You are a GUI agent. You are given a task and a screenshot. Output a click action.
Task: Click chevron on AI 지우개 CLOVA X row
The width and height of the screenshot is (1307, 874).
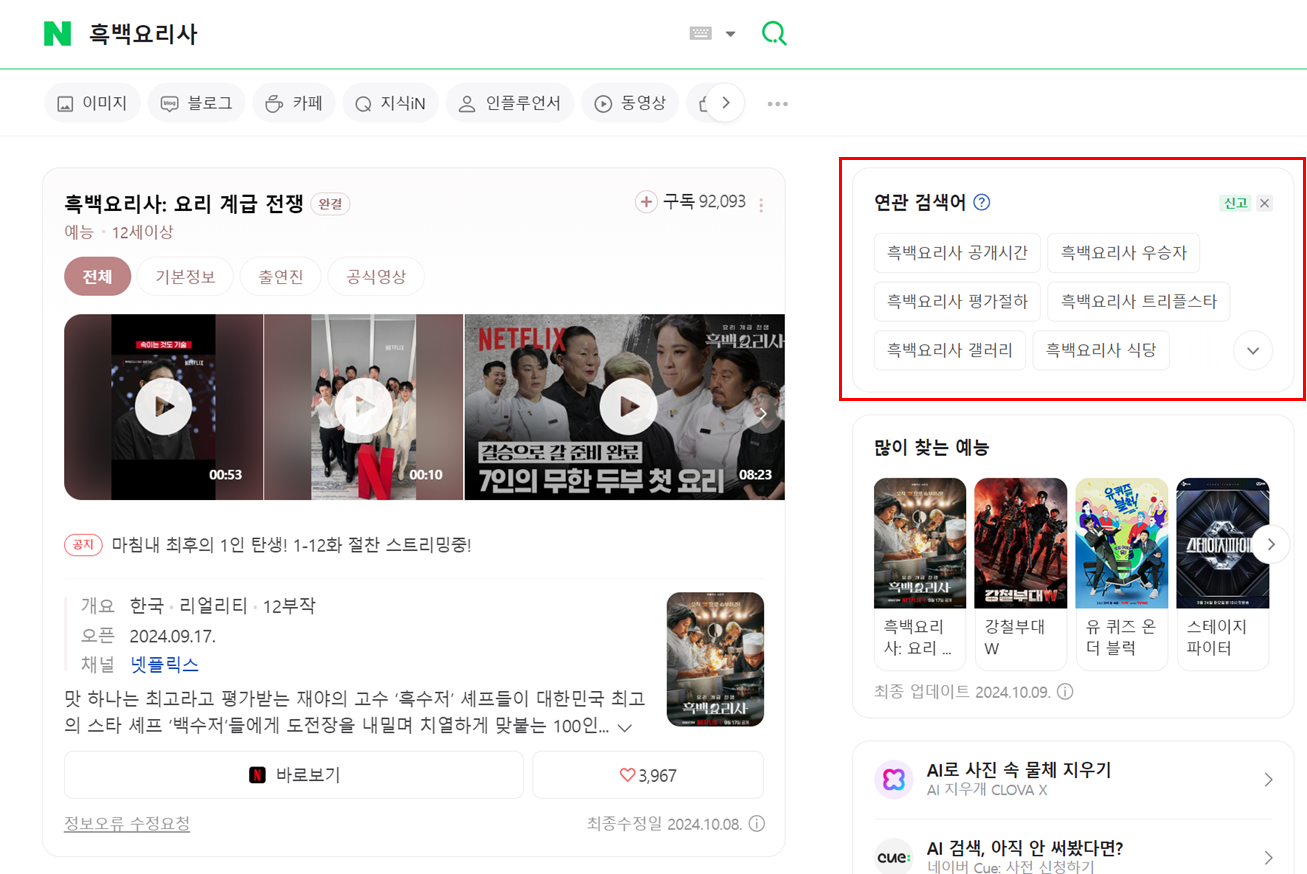(1268, 780)
